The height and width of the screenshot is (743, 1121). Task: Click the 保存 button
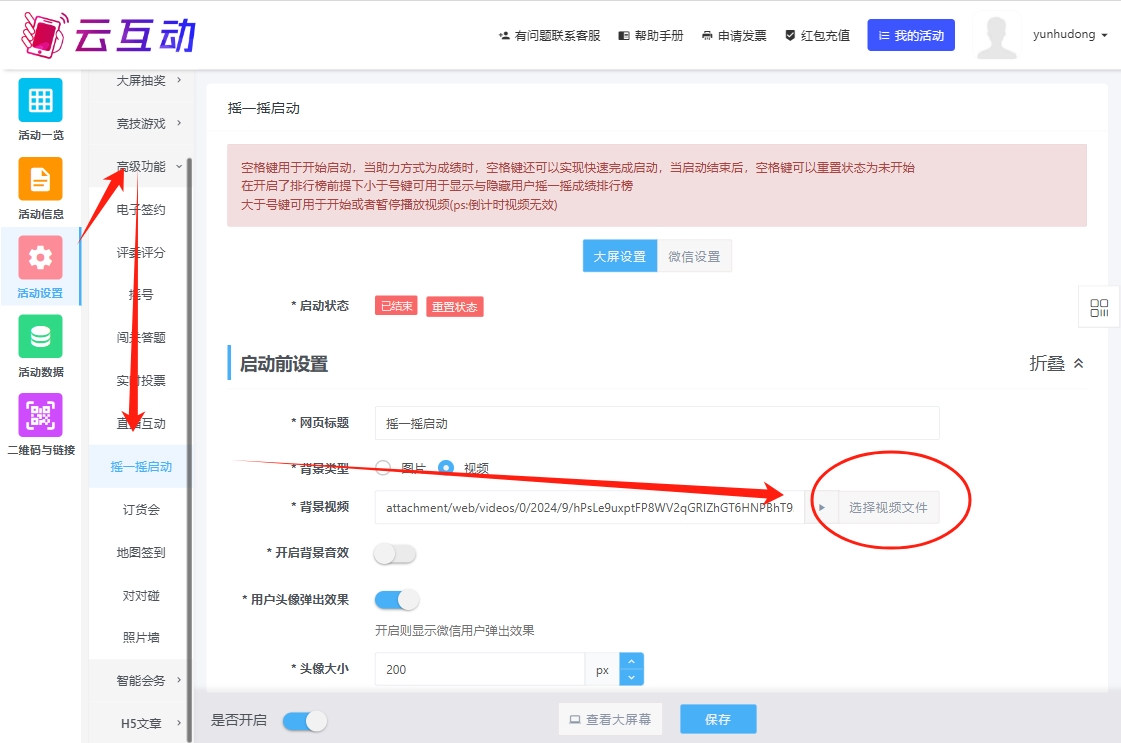click(718, 719)
